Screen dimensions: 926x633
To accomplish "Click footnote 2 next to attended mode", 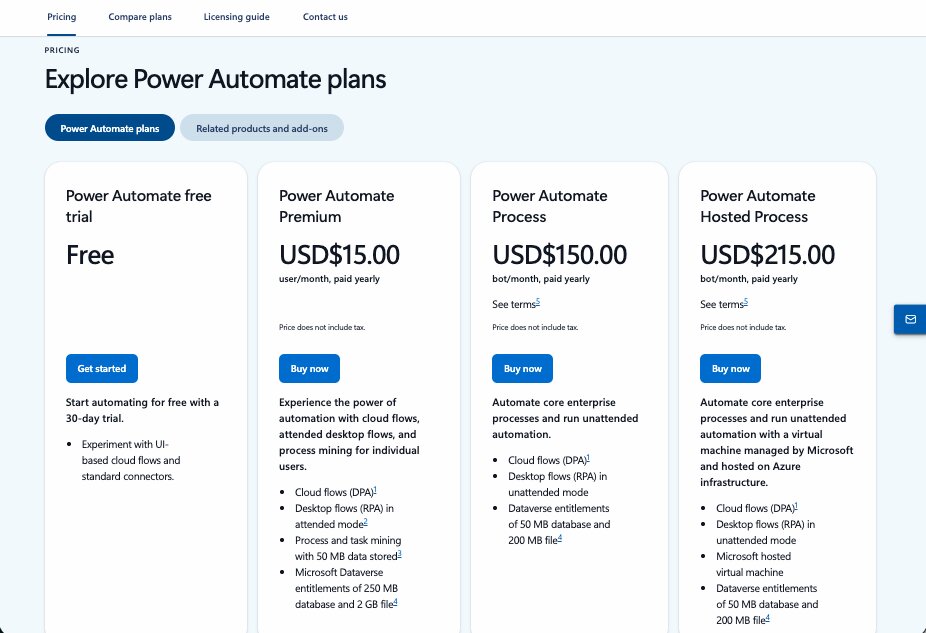I will point(365,523).
